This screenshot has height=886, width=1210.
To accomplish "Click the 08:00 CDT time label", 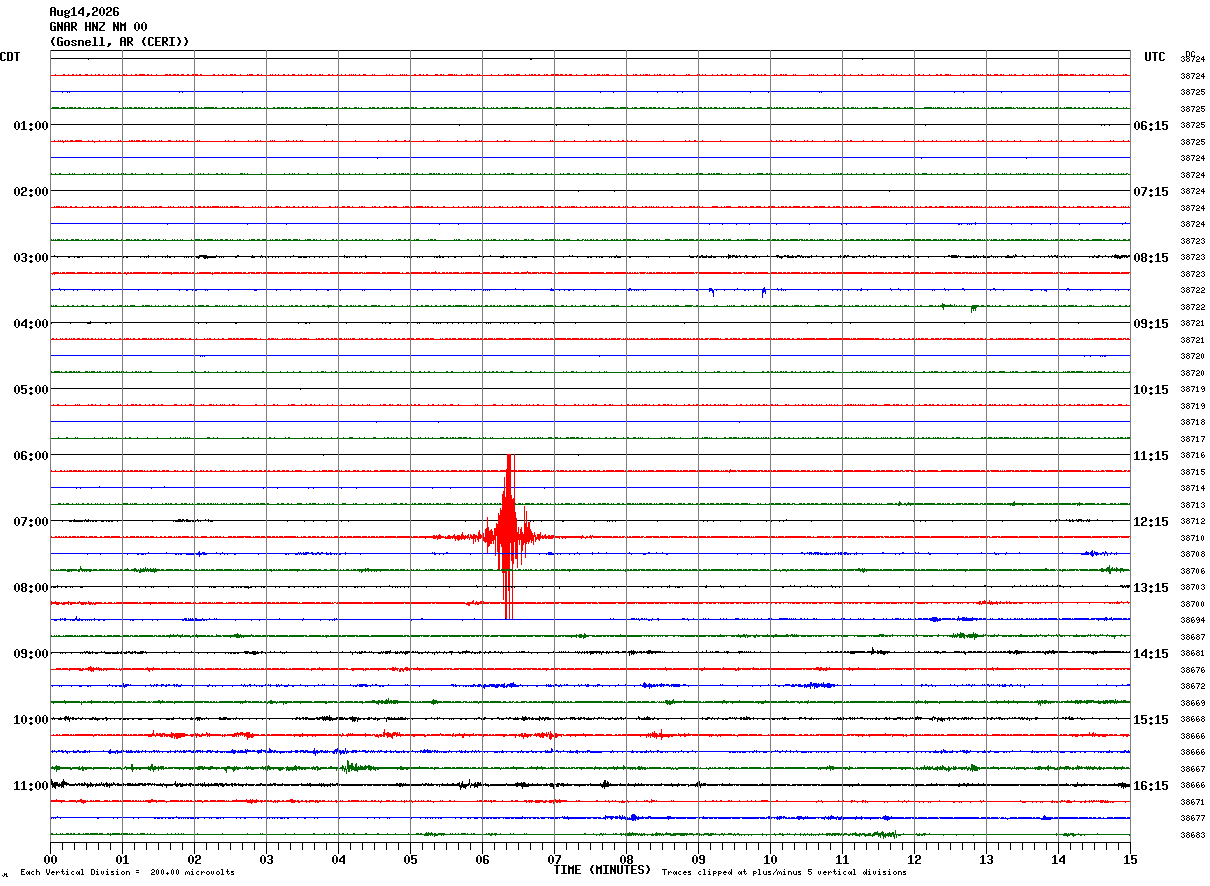I will (31, 588).
